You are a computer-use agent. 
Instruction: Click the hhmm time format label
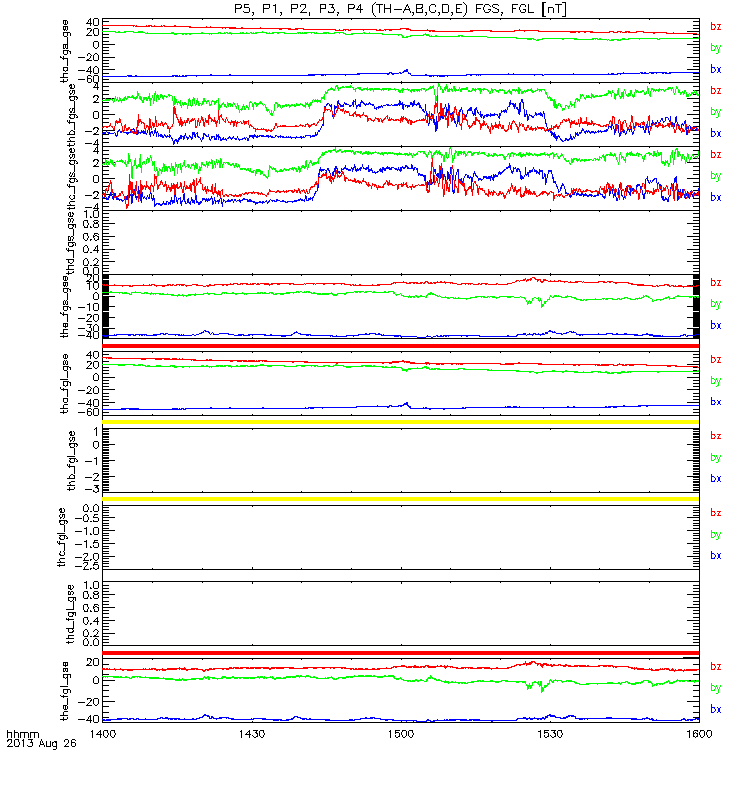click(x=22, y=734)
